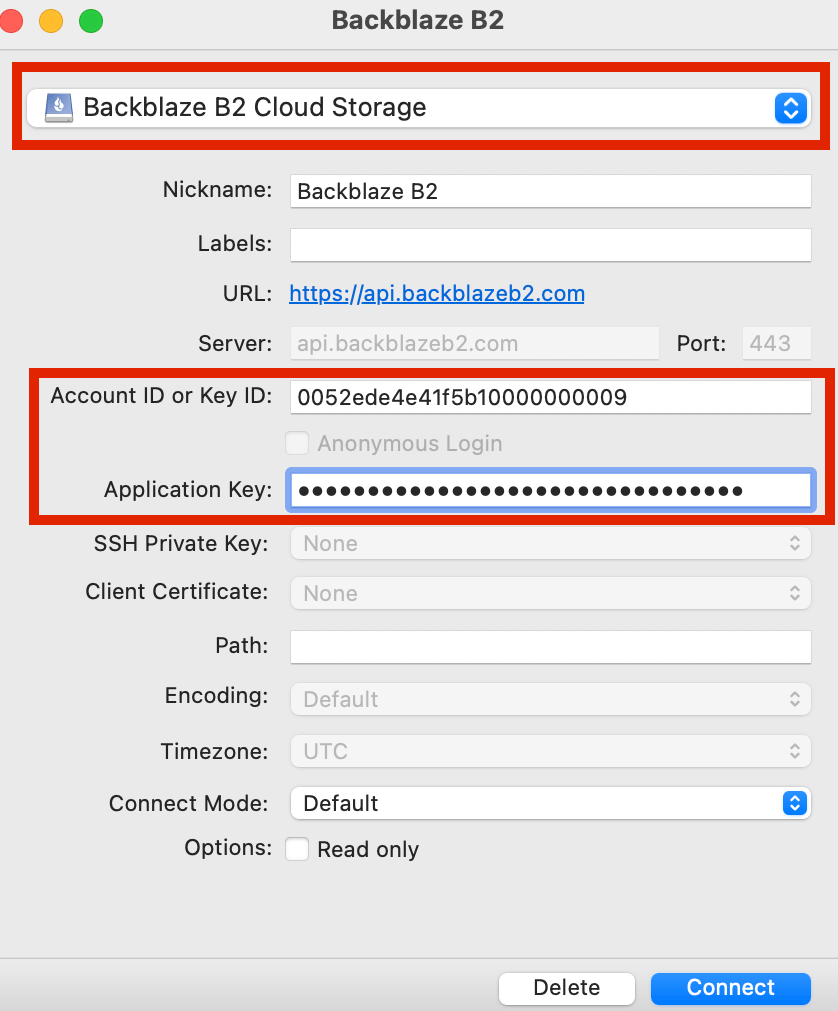Screen dimensions: 838x1011
Task: Open the SSH Private Key dropdown
Action: point(550,543)
